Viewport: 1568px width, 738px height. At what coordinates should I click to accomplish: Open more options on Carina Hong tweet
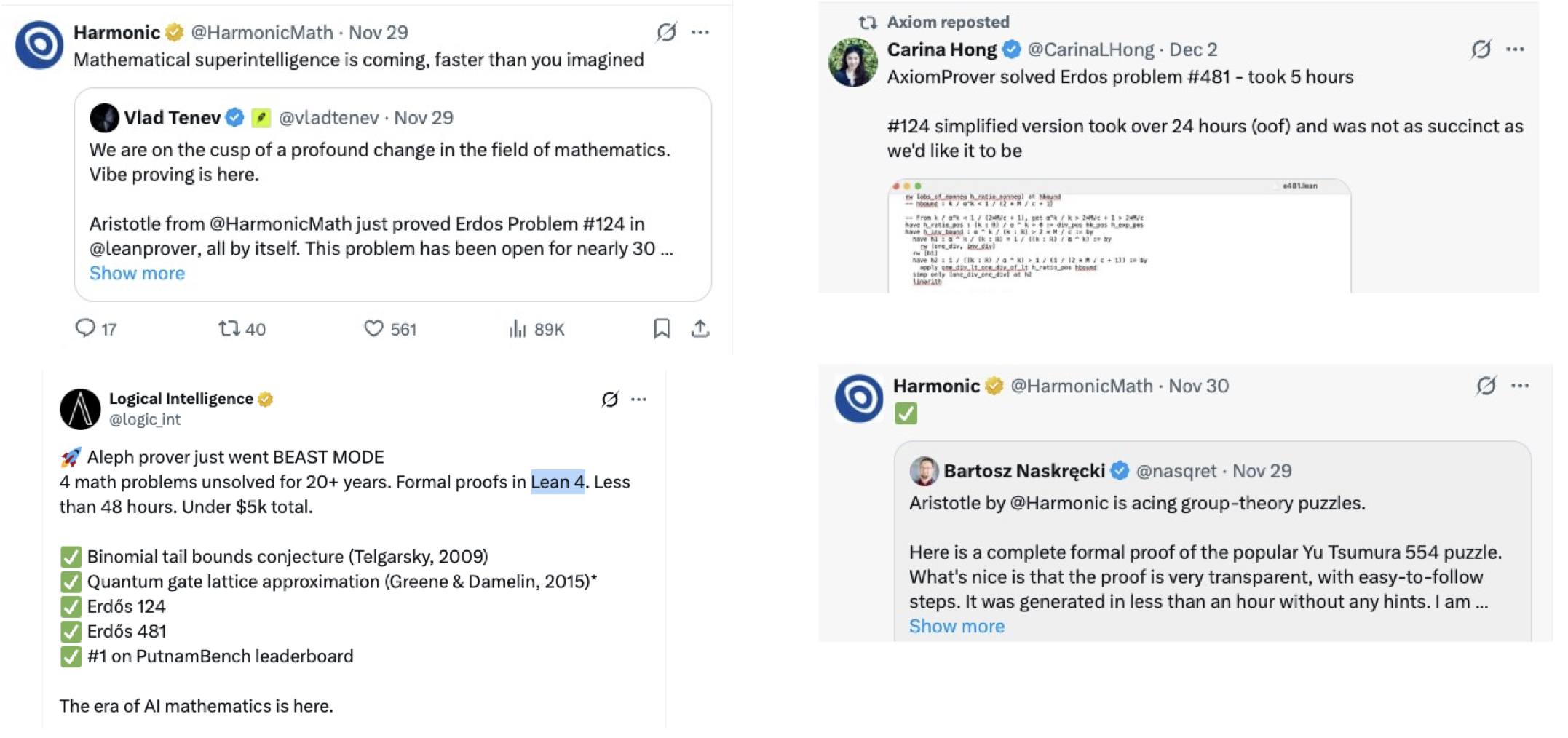click(1515, 49)
